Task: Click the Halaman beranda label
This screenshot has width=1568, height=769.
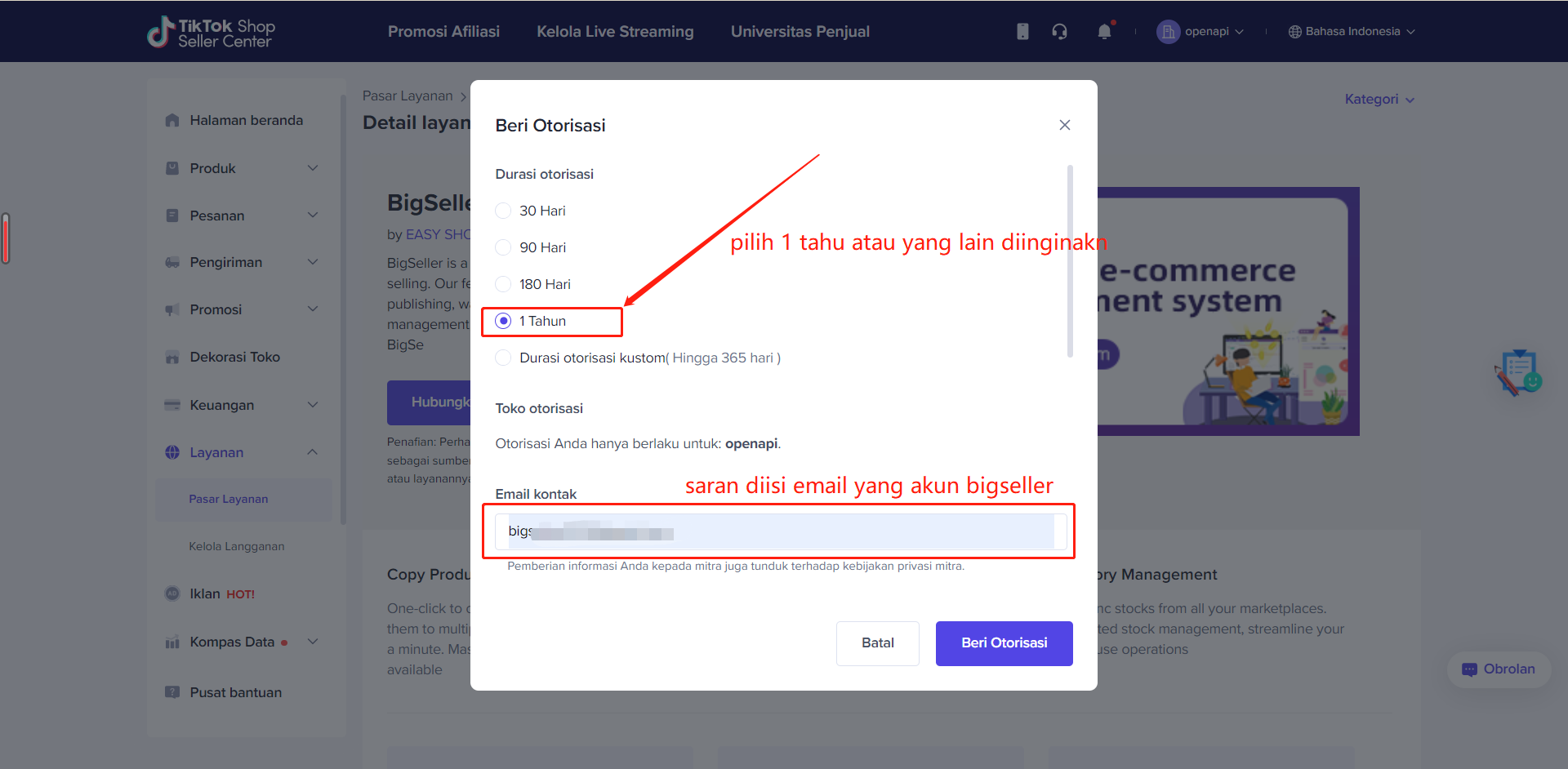Action: [246, 120]
